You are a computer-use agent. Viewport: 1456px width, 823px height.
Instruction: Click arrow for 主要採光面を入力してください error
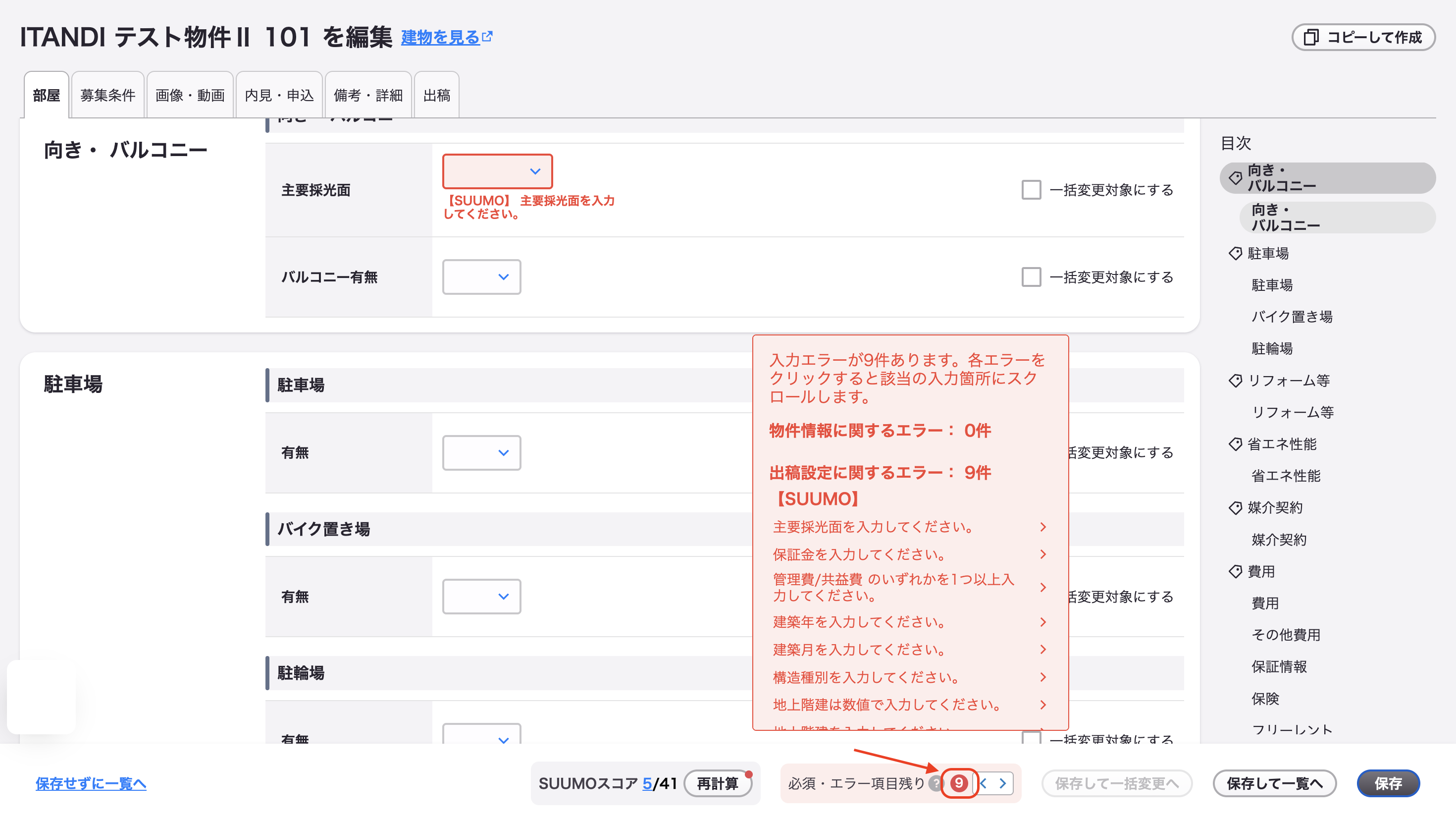pyautogui.click(x=1043, y=527)
